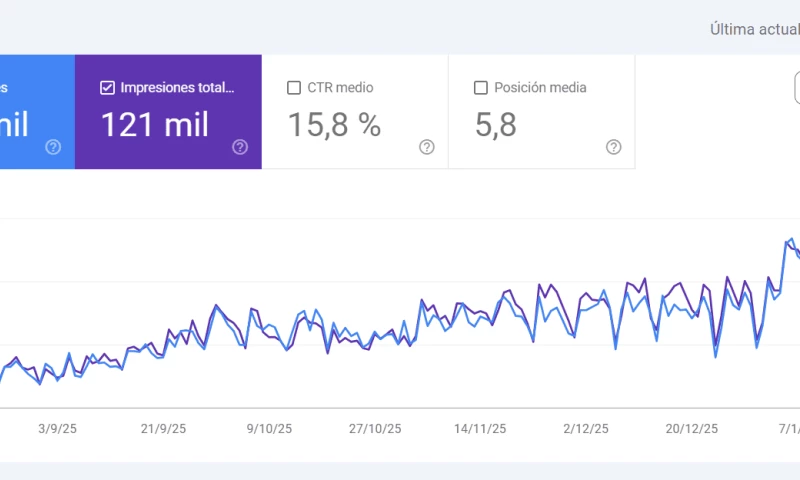
Task: Select the 121 mil impressions value
Action: (155, 124)
